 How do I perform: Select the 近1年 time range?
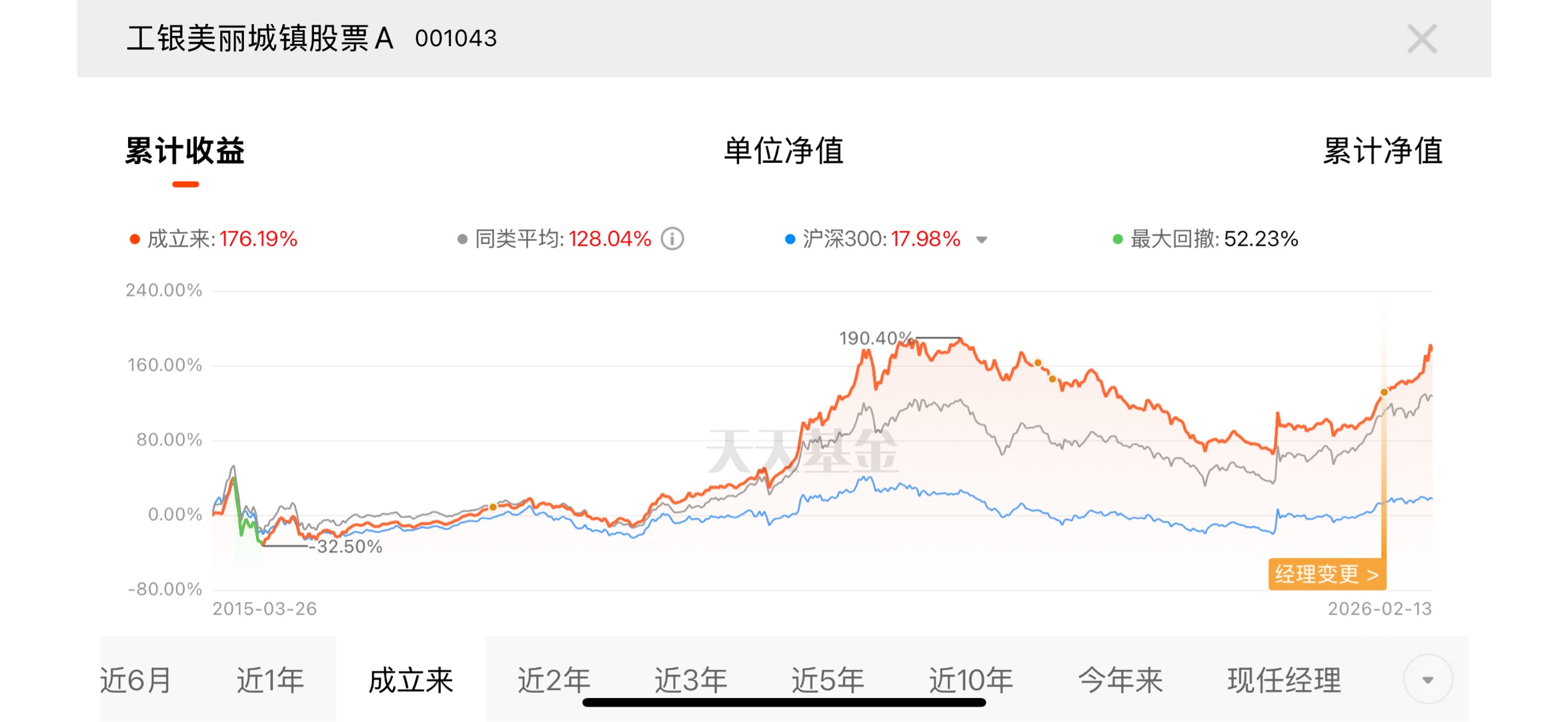[270, 680]
